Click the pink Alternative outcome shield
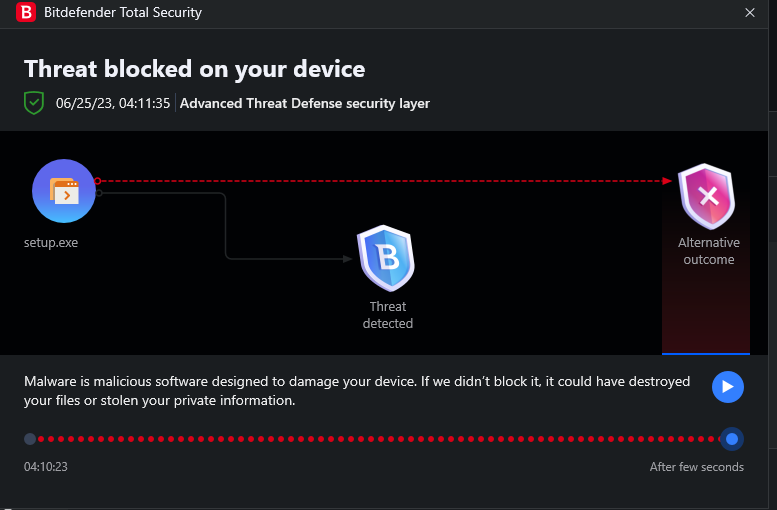 (x=708, y=195)
